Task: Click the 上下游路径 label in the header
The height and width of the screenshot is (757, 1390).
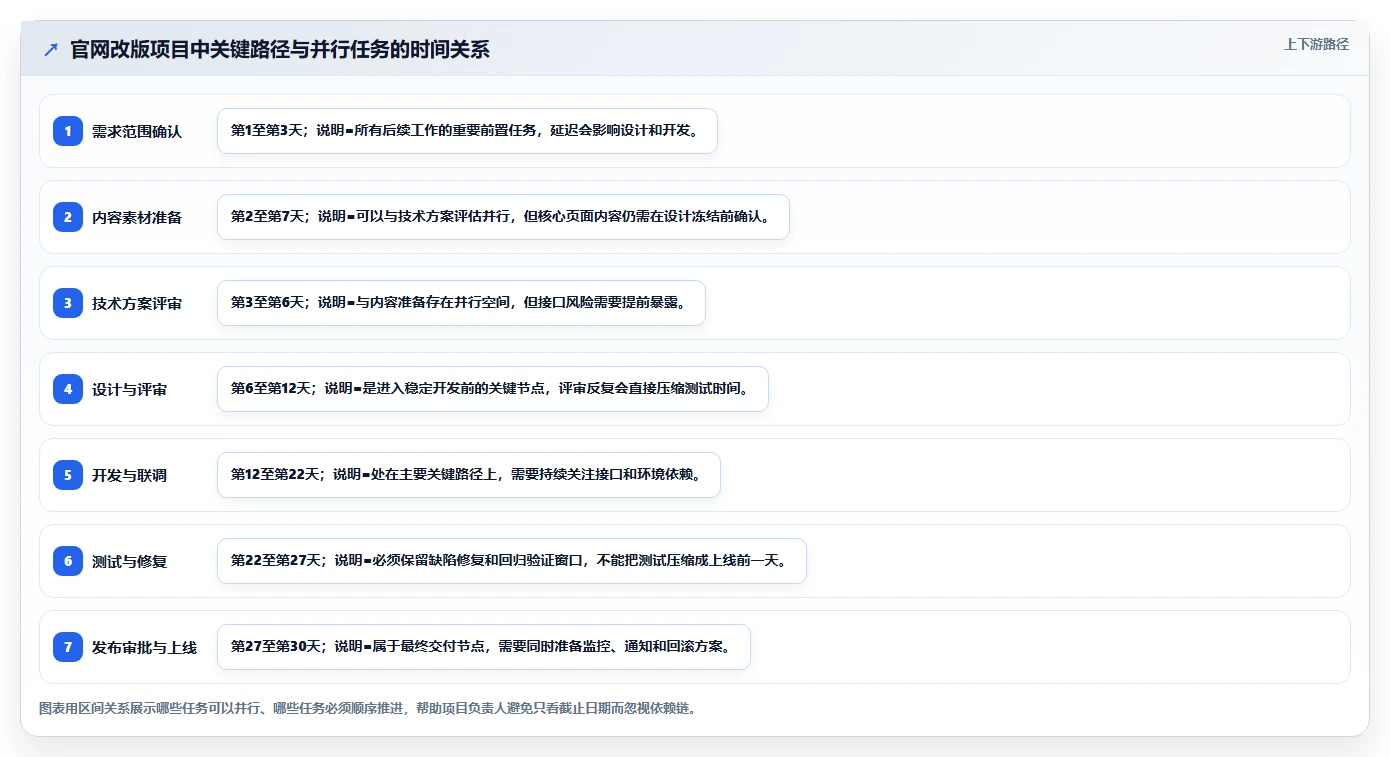Action: [x=1316, y=44]
